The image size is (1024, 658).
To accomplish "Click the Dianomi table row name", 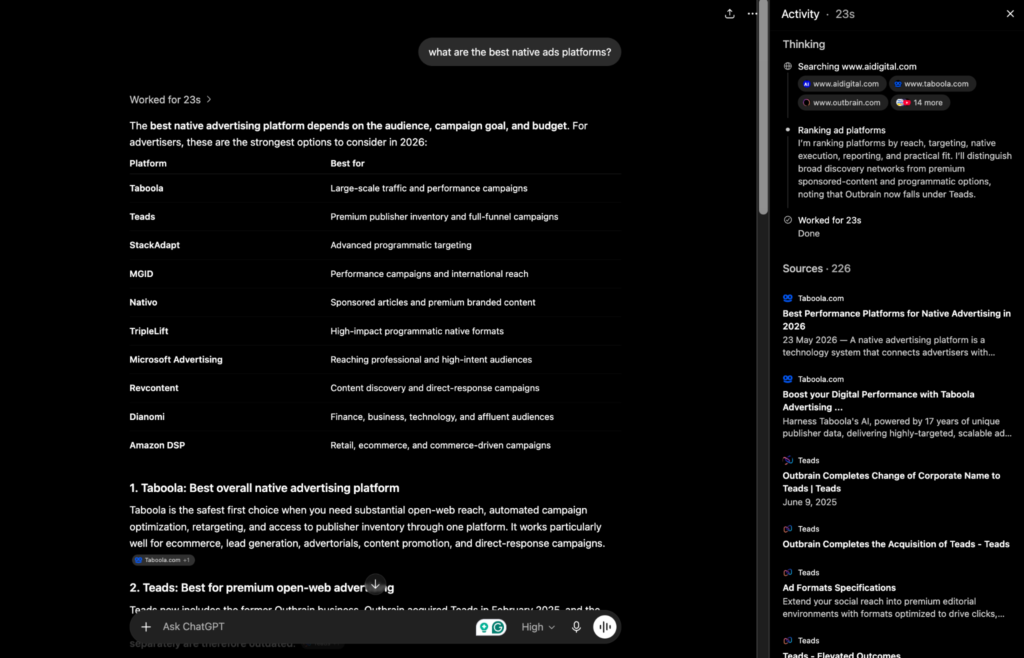I will pos(147,416).
